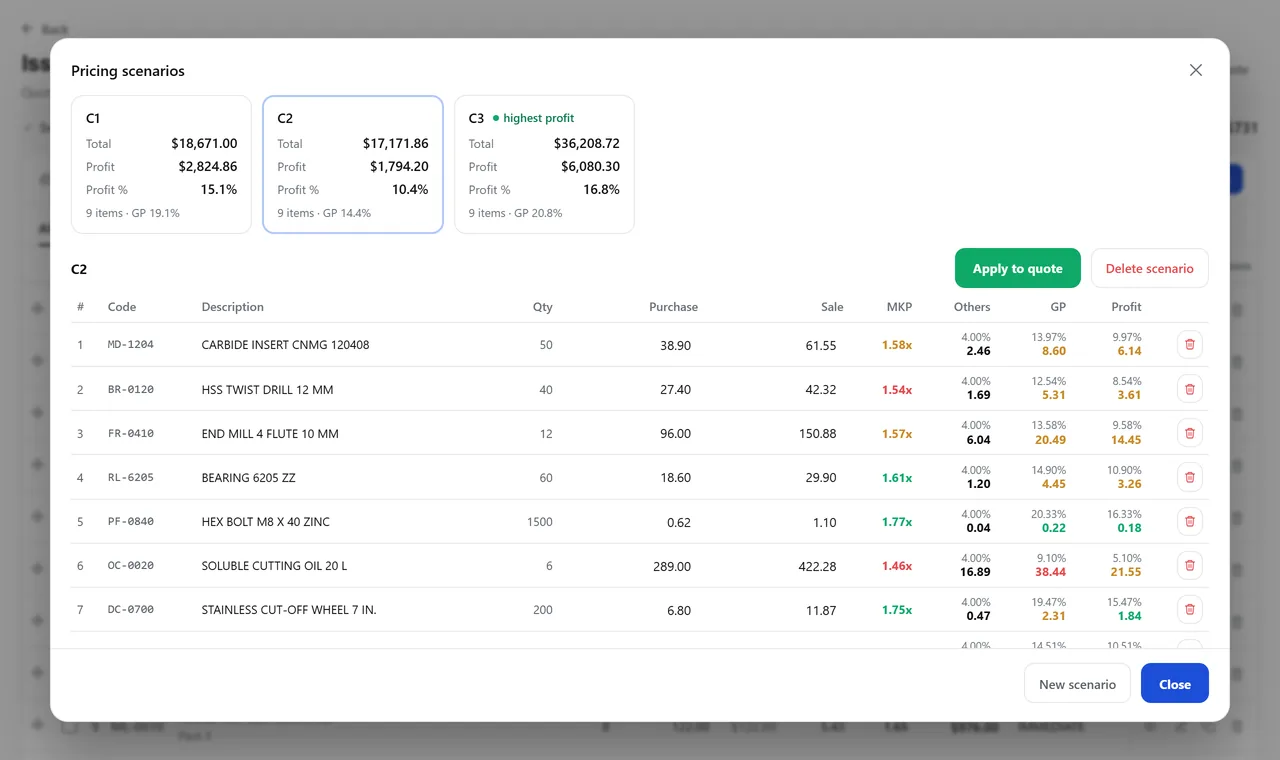Click sale price 422.28
This screenshot has width=1280, height=760.
tap(816, 566)
